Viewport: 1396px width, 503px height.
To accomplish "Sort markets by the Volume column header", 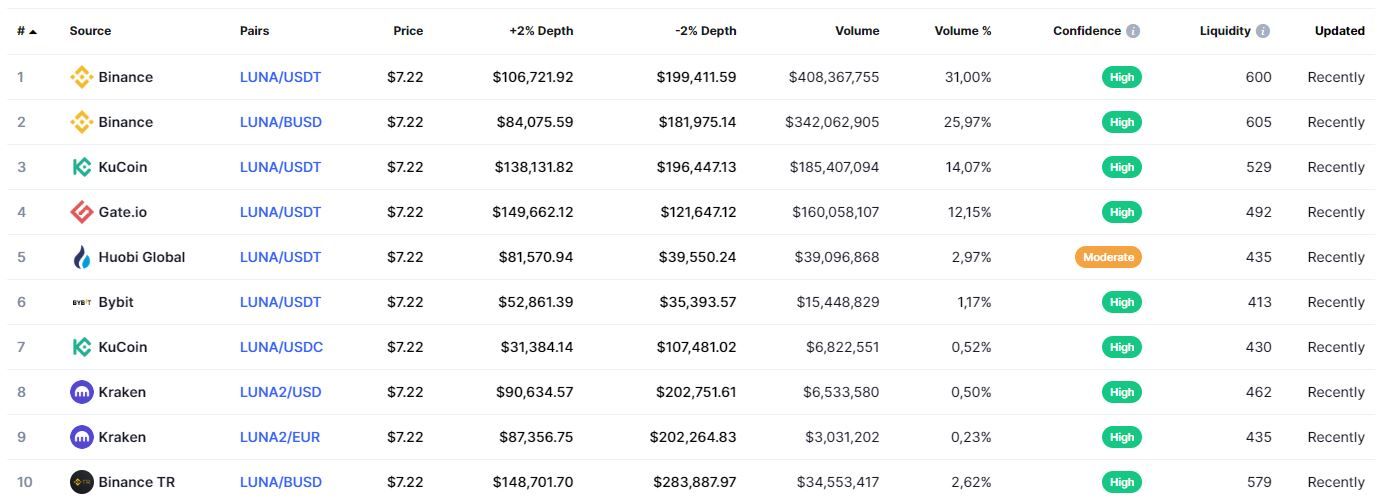I will point(857,31).
